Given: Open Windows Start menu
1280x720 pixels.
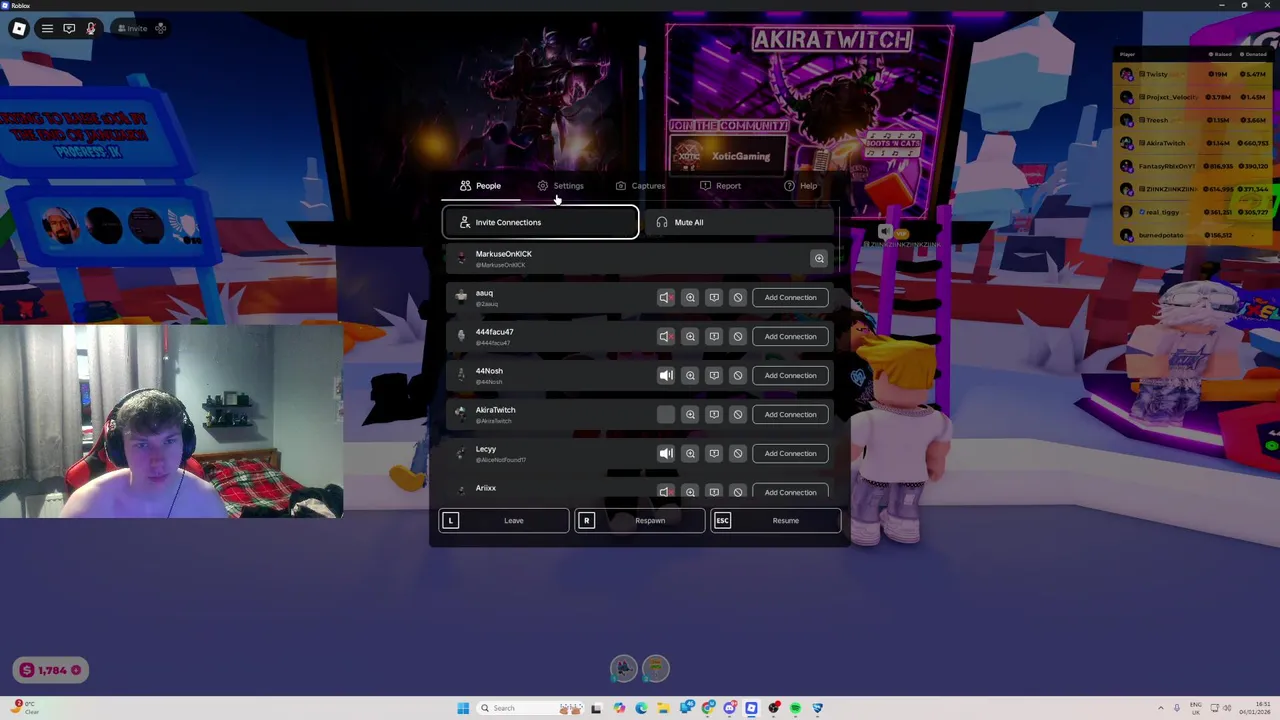Looking at the screenshot, I should [x=463, y=708].
